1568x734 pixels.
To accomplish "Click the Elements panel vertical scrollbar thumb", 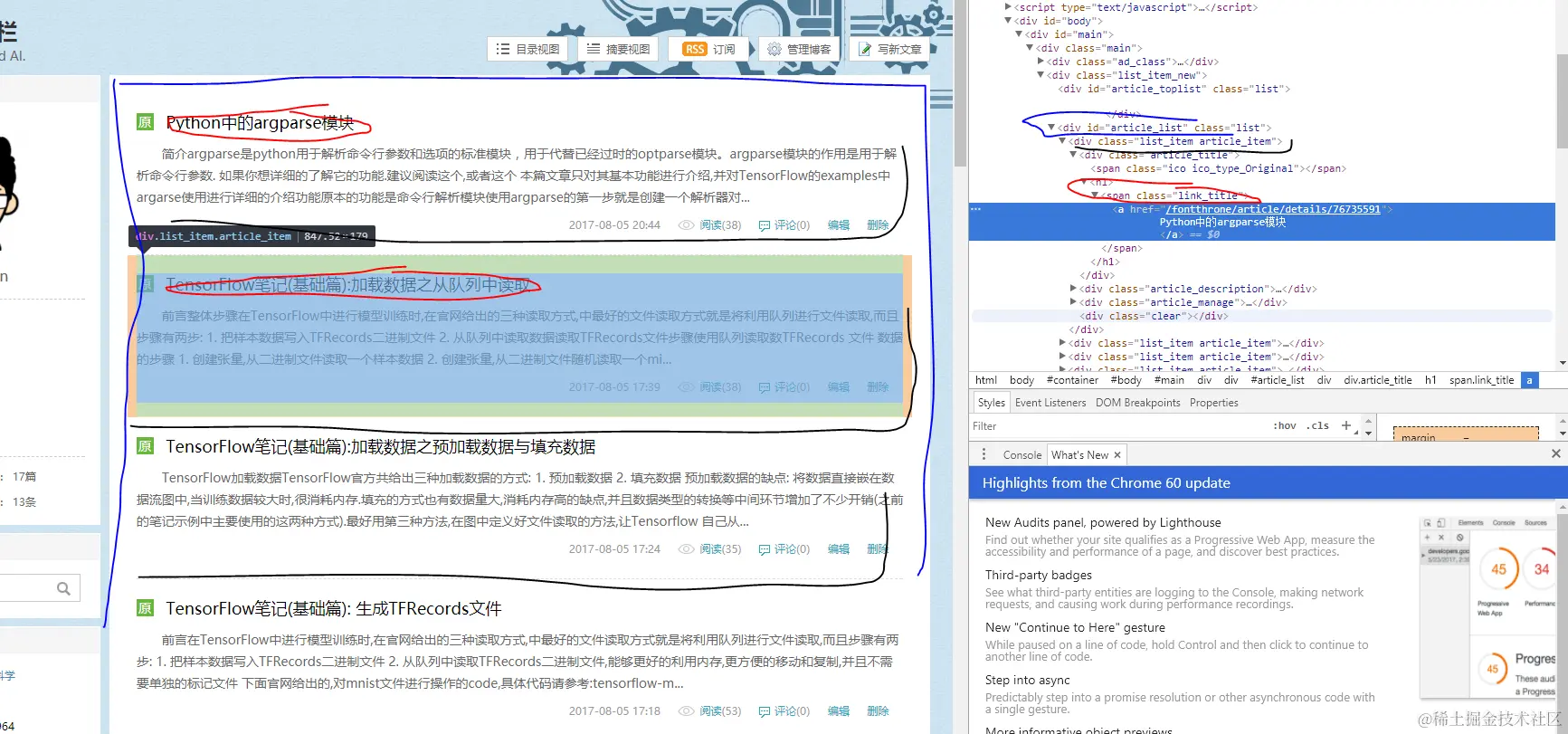I will 1562,100.
